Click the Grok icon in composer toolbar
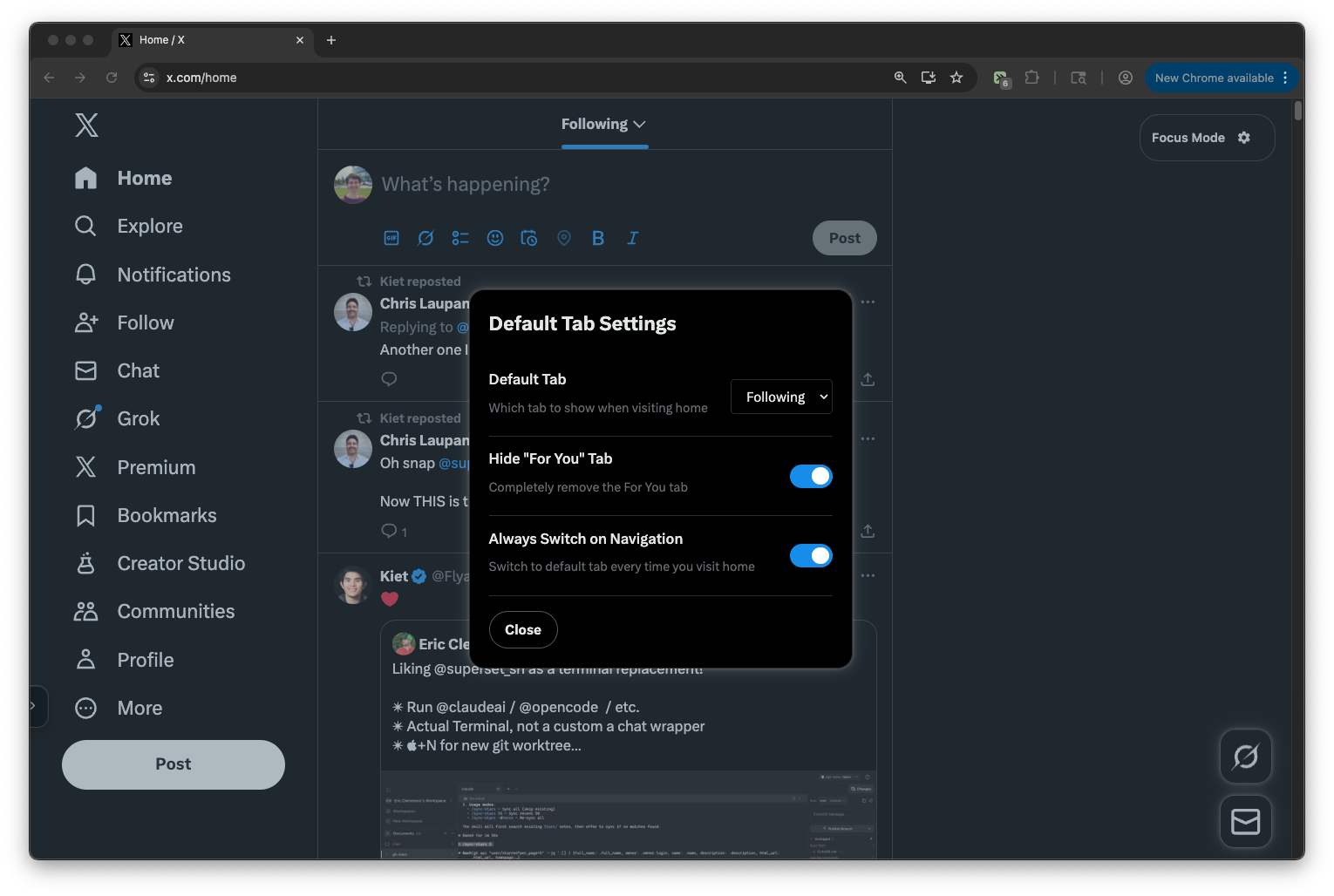The width and height of the screenshot is (1334, 896). point(425,238)
